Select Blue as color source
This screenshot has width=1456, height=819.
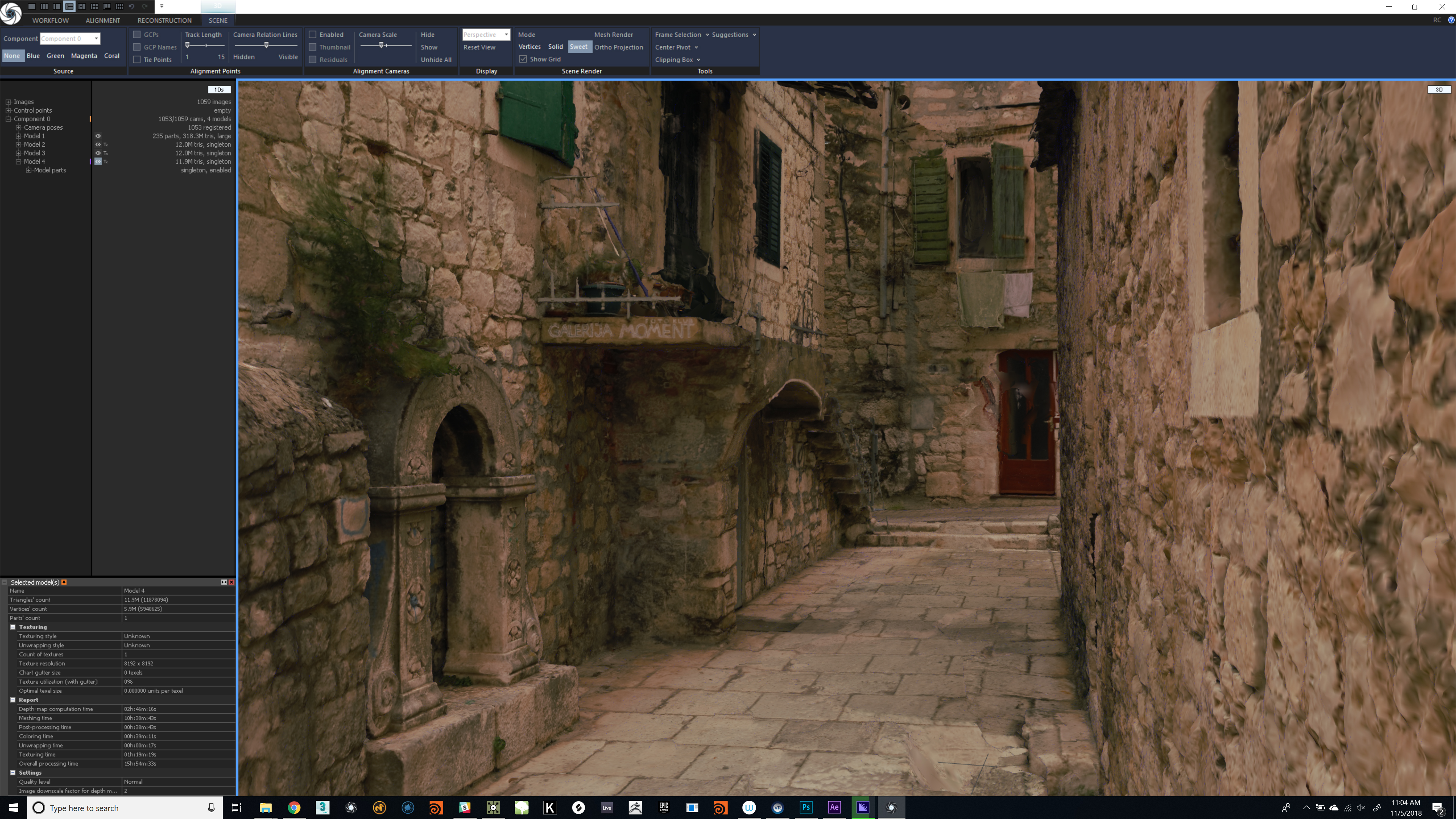[x=33, y=55]
